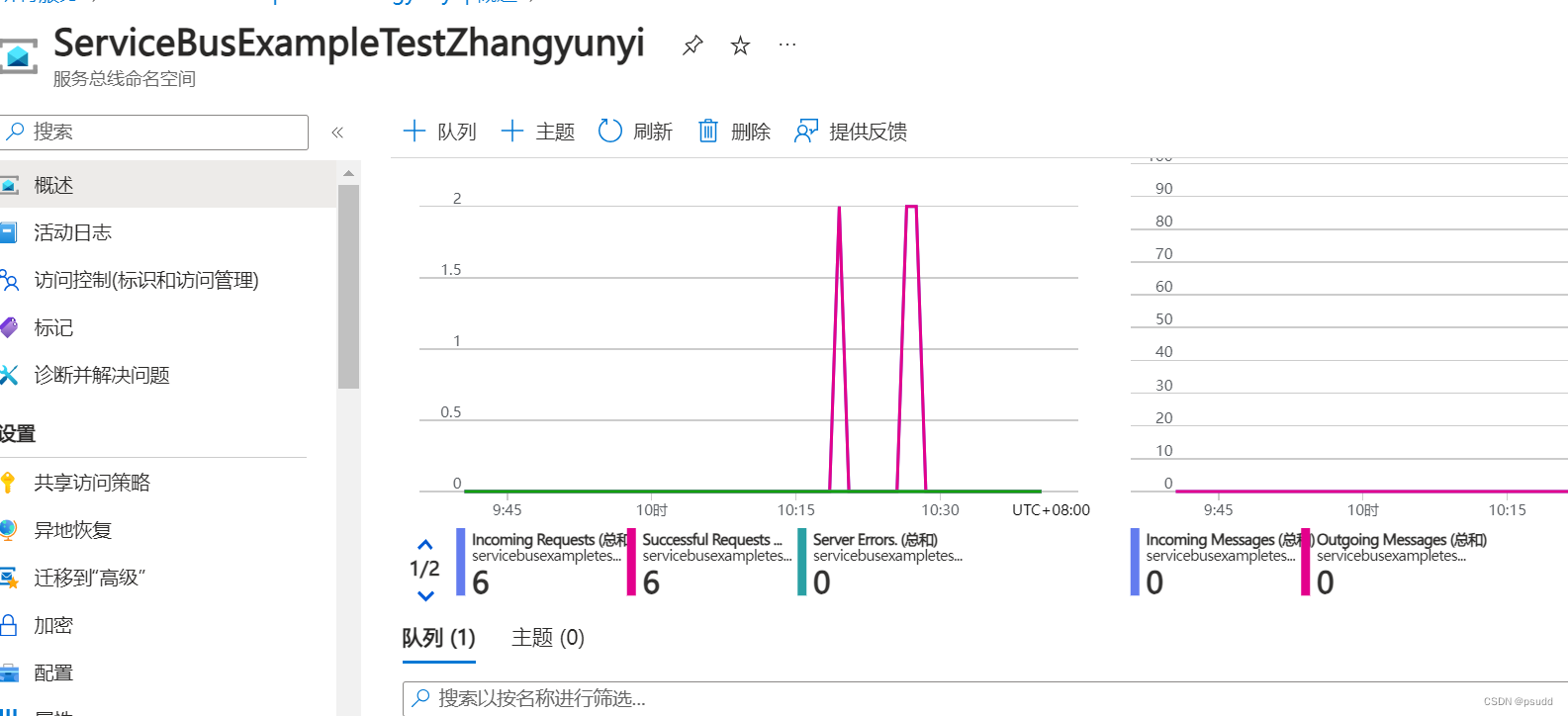Click the Successful Requests pink color bar
1568x716 pixels.
631,563
